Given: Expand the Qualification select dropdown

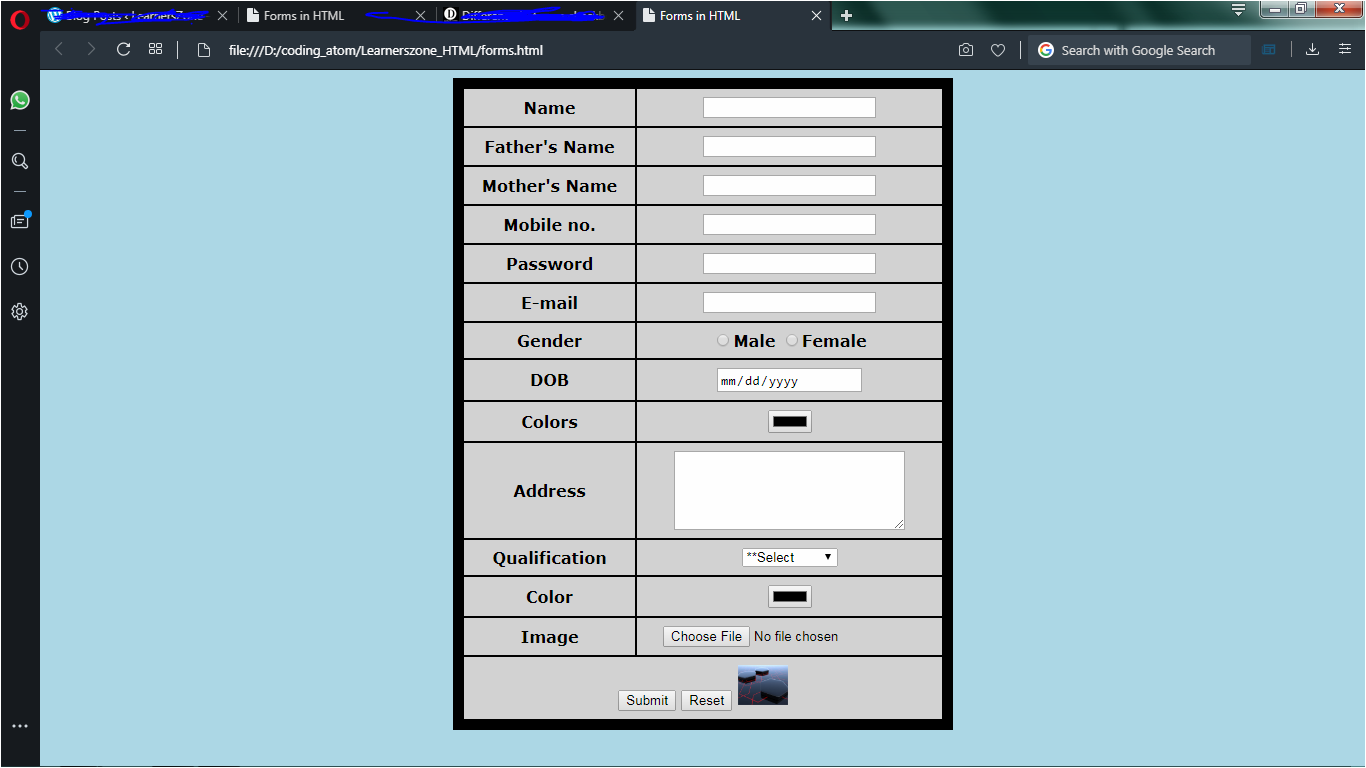Looking at the screenshot, I should [789, 558].
